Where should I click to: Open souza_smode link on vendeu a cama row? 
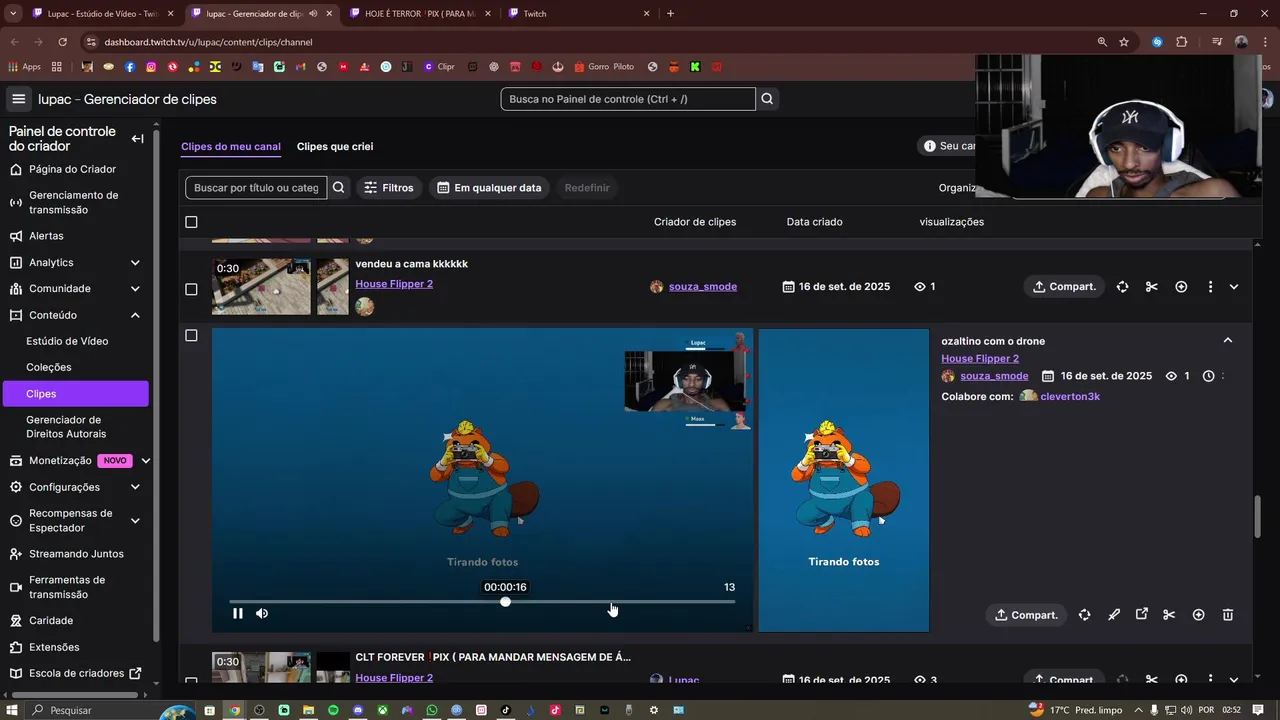click(703, 287)
